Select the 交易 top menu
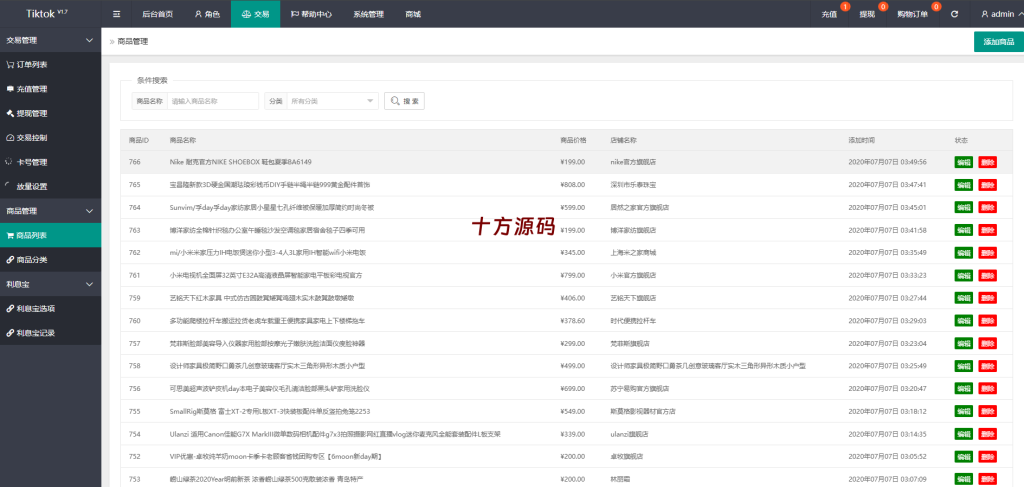 click(x=255, y=14)
